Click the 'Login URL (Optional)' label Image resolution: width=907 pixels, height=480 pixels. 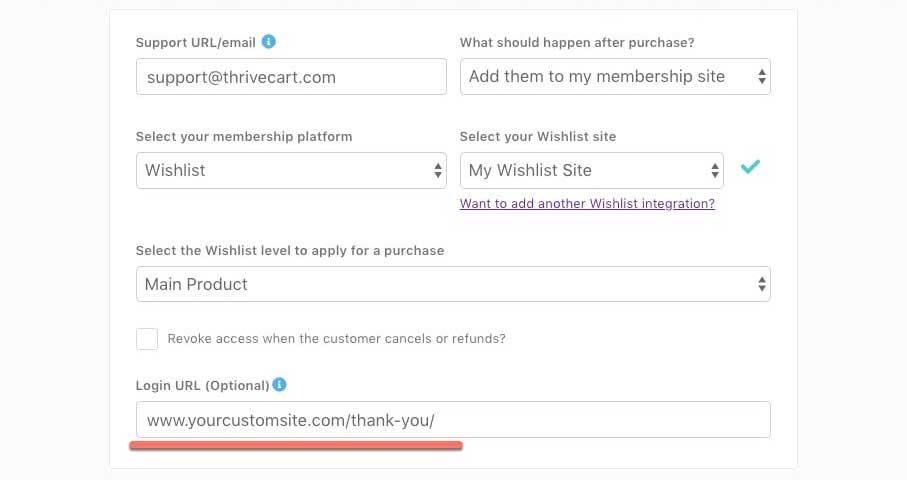point(202,385)
